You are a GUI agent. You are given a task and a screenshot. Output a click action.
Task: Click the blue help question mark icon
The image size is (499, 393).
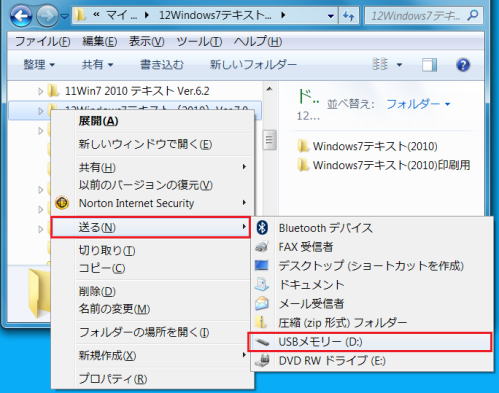463,65
